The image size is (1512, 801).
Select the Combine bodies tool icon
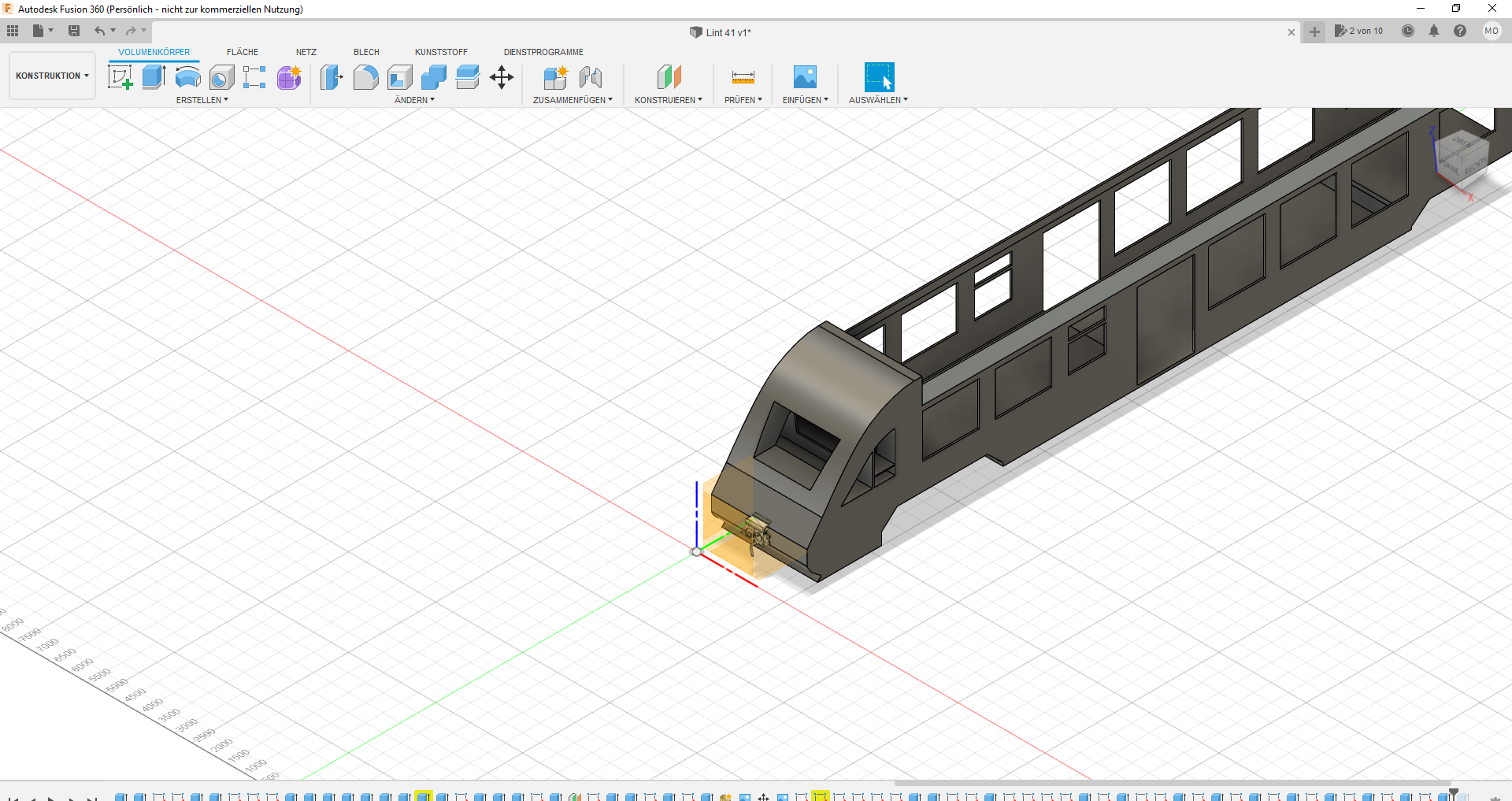pyautogui.click(x=433, y=77)
